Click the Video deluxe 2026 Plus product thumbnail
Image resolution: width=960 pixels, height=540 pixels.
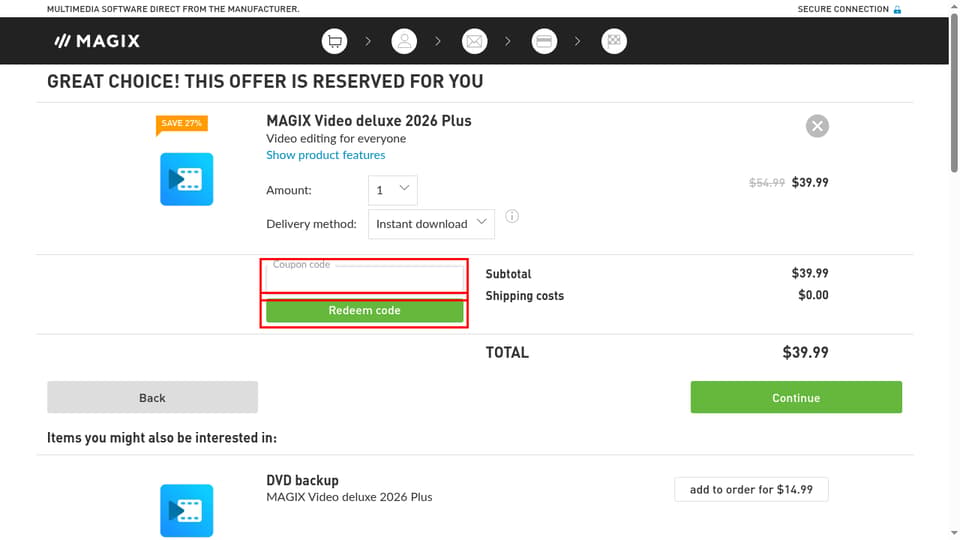(x=187, y=179)
